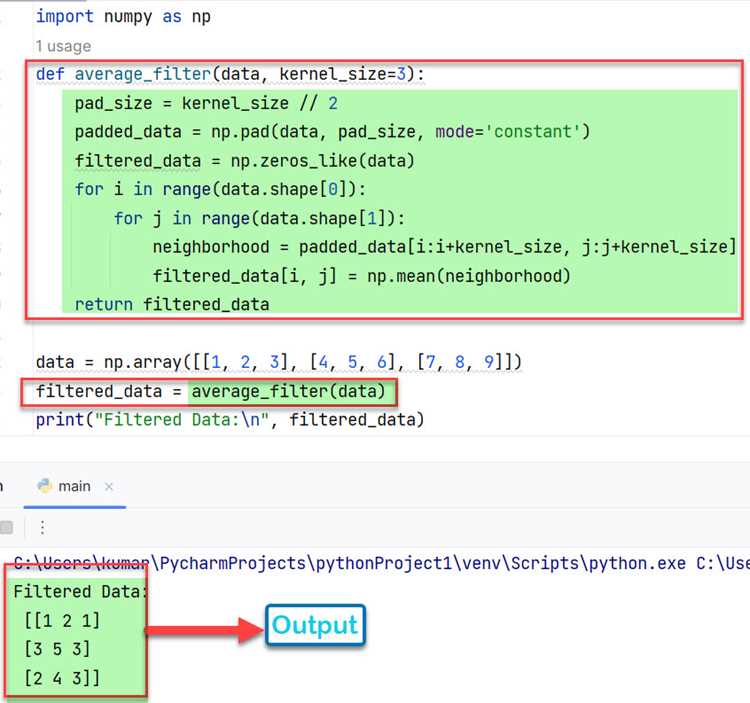
Task: Click the Python icon on main tab
Action: [45, 486]
